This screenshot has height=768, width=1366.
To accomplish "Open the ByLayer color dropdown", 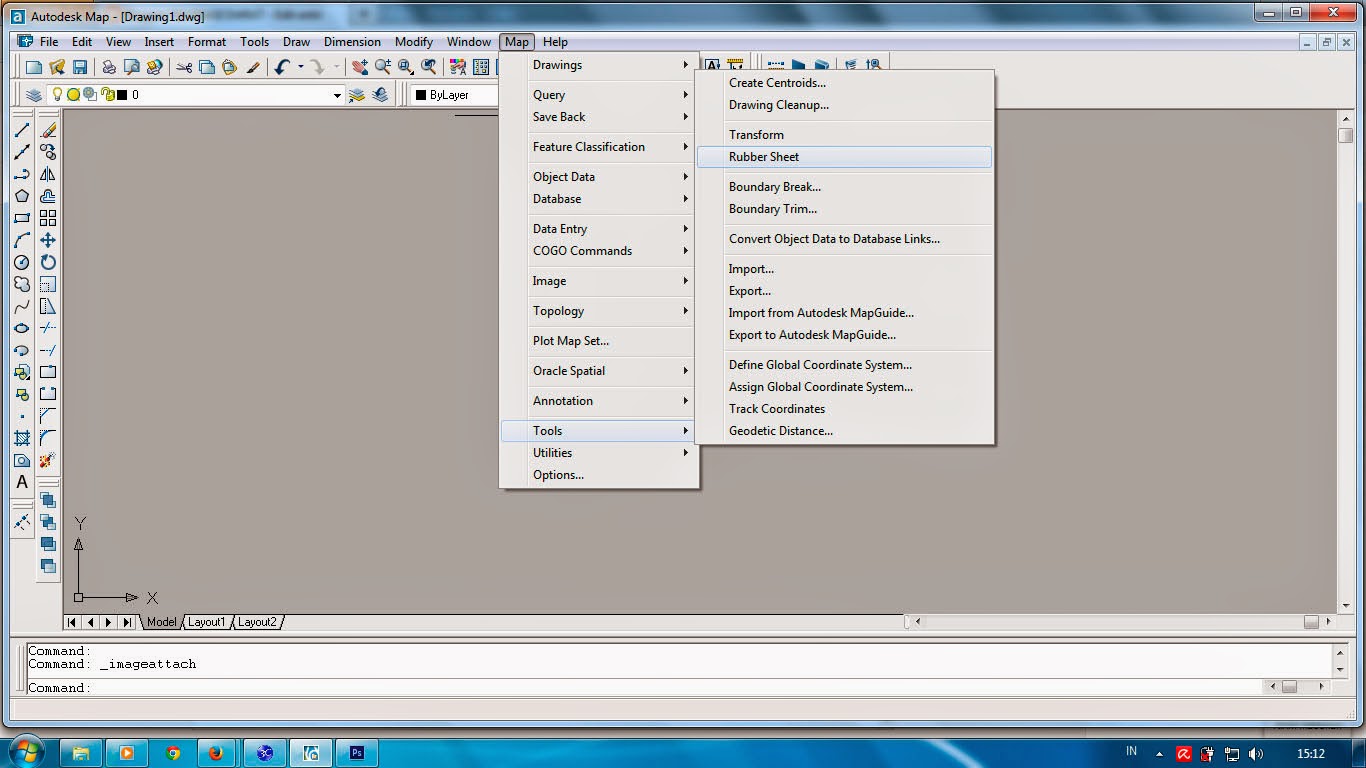I will tap(455, 94).
